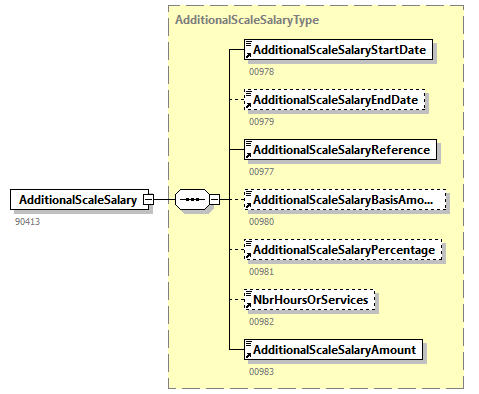Select the optional AdditionalScaleSalaryPercentage element
Image resolution: width=479 pixels, height=394 pixels.
(343, 250)
